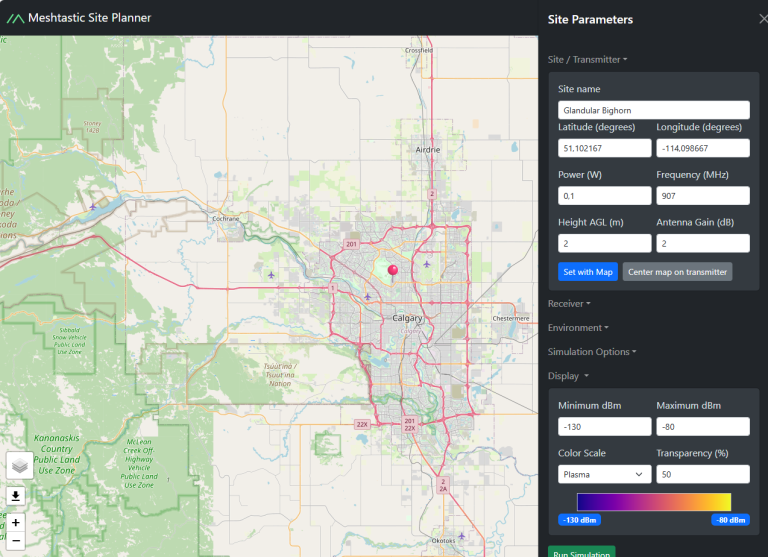Click the highway 2A shield marker

[443, 485]
